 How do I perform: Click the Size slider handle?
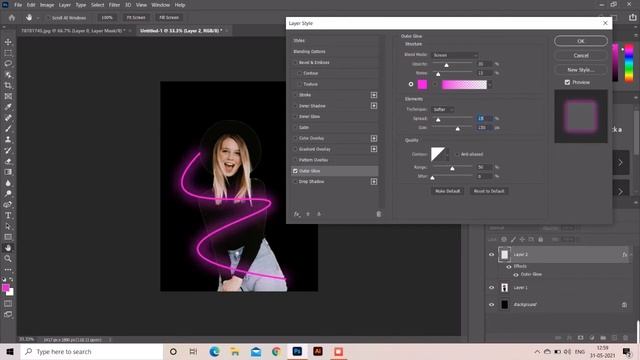[458, 129]
